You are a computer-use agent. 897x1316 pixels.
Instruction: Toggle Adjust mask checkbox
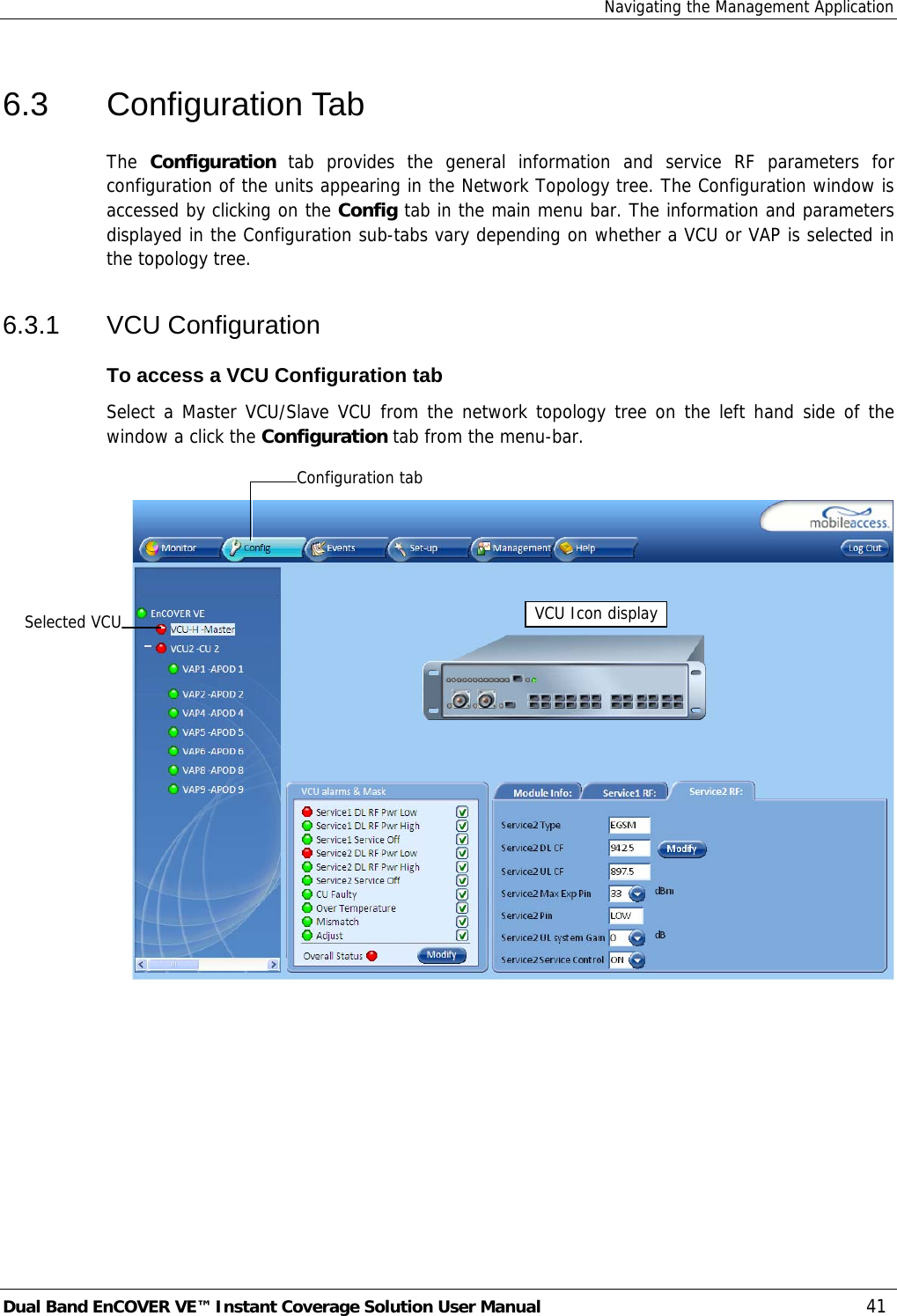pos(462,936)
